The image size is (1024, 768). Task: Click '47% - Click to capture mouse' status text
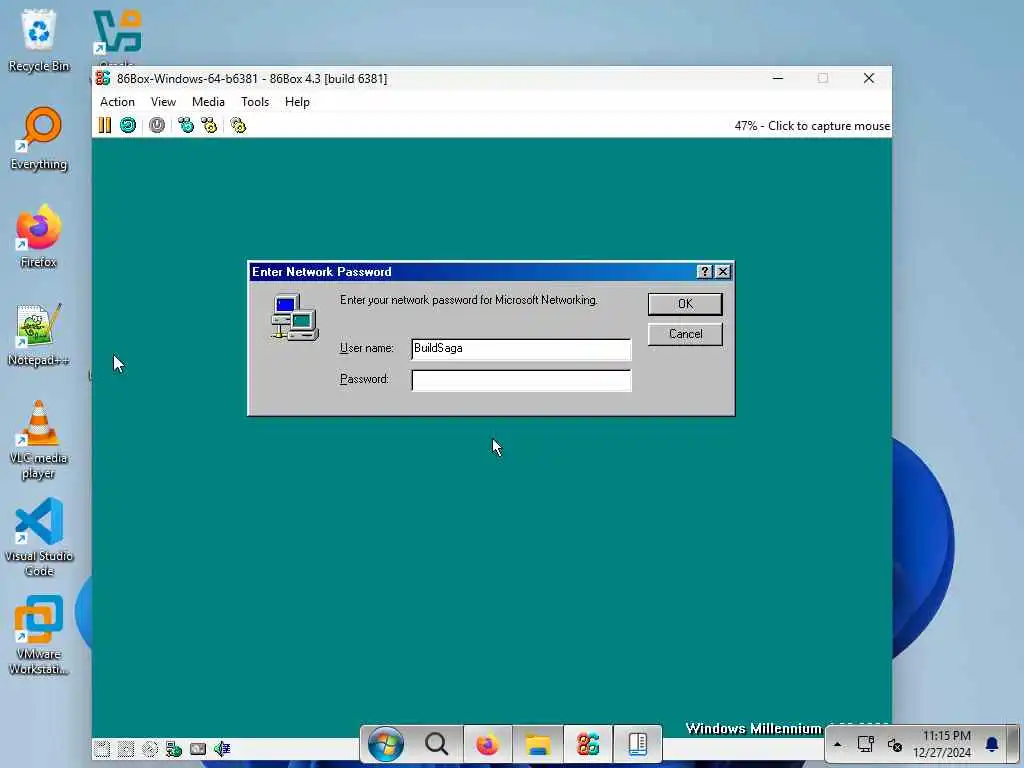pyautogui.click(x=812, y=126)
